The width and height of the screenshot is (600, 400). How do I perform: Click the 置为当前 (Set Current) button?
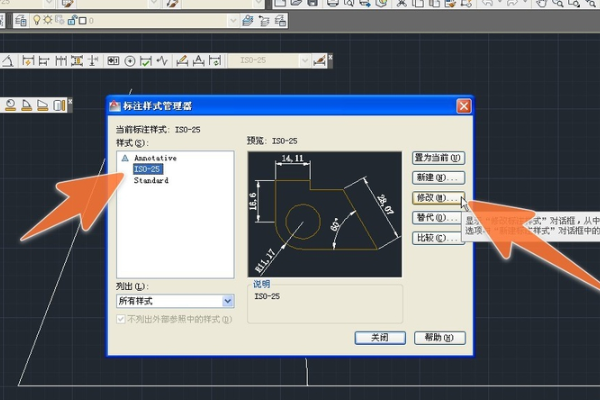coord(438,158)
